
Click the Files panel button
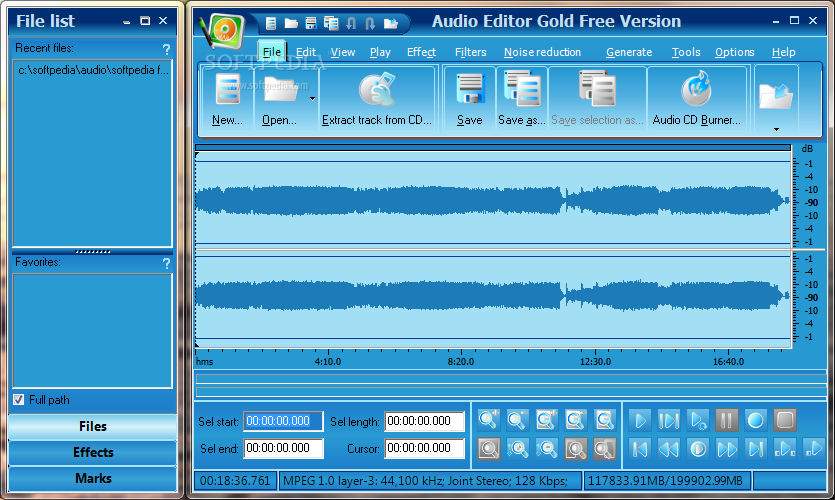(93, 427)
